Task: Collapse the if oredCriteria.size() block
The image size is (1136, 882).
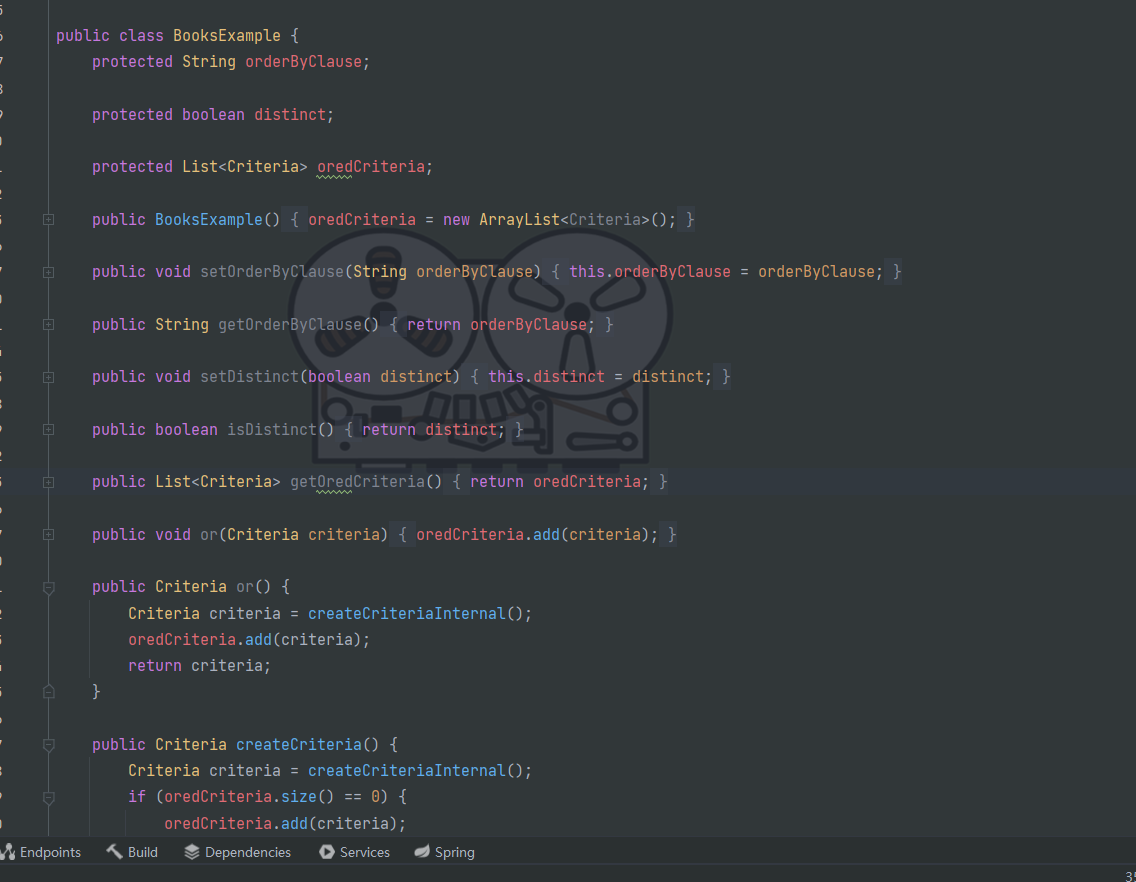Action: pyautogui.click(x=49, y=798)
